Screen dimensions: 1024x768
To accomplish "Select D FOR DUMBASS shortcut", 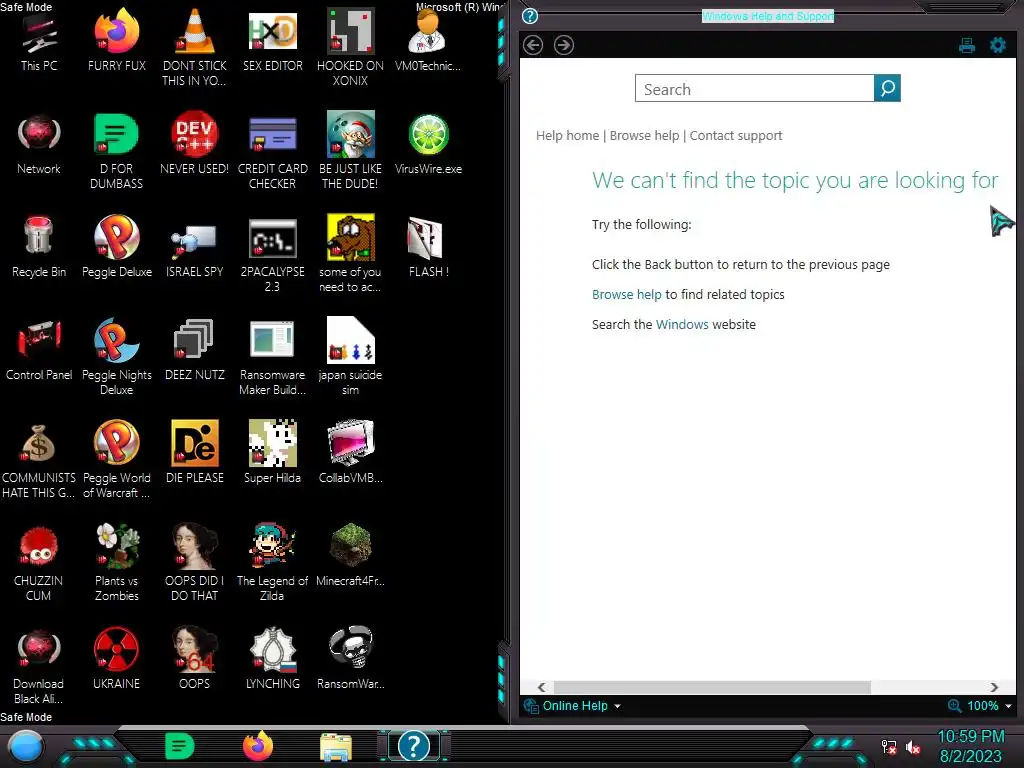I will point(116,151).
